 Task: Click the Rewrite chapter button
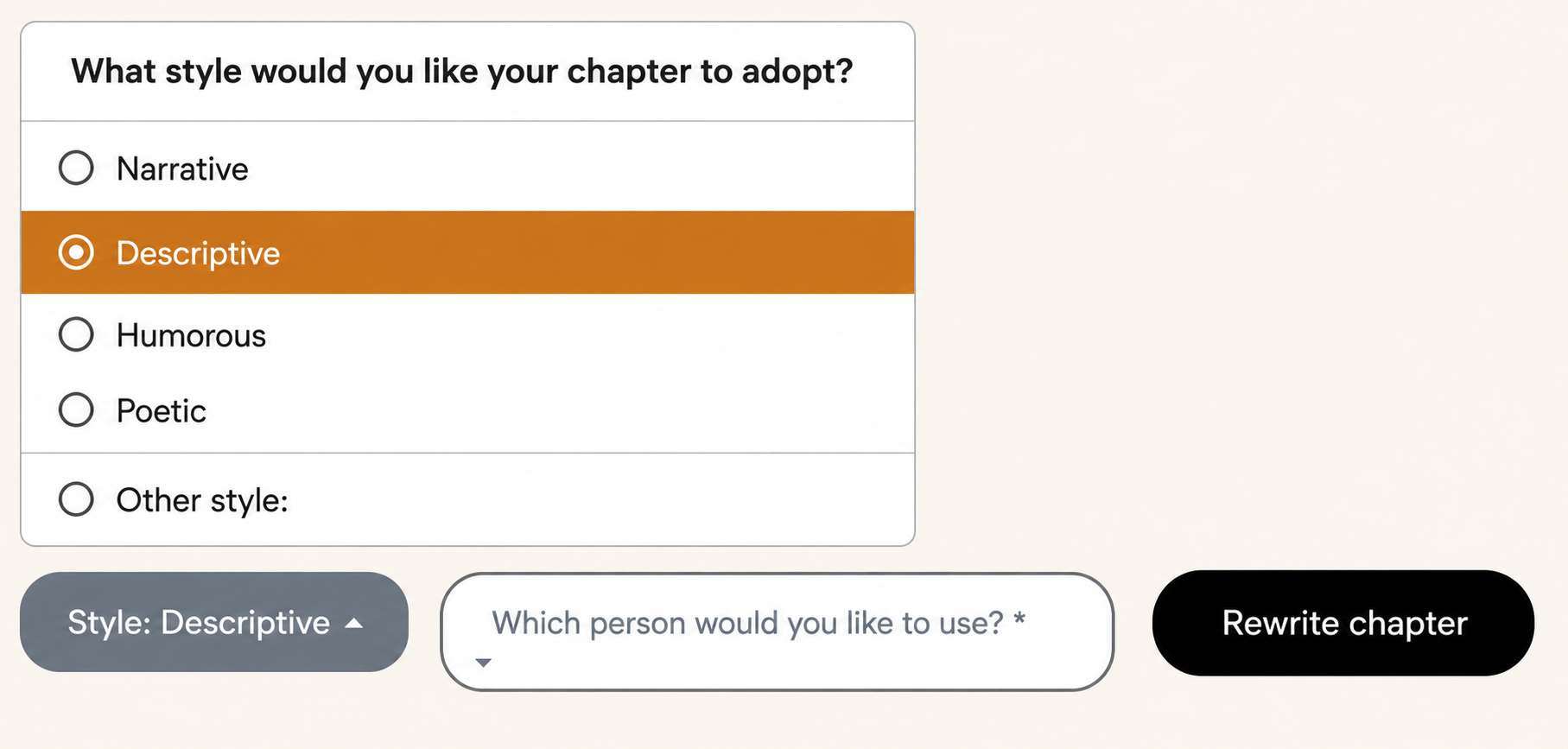pyautogui.click(x=1343, y=623)
